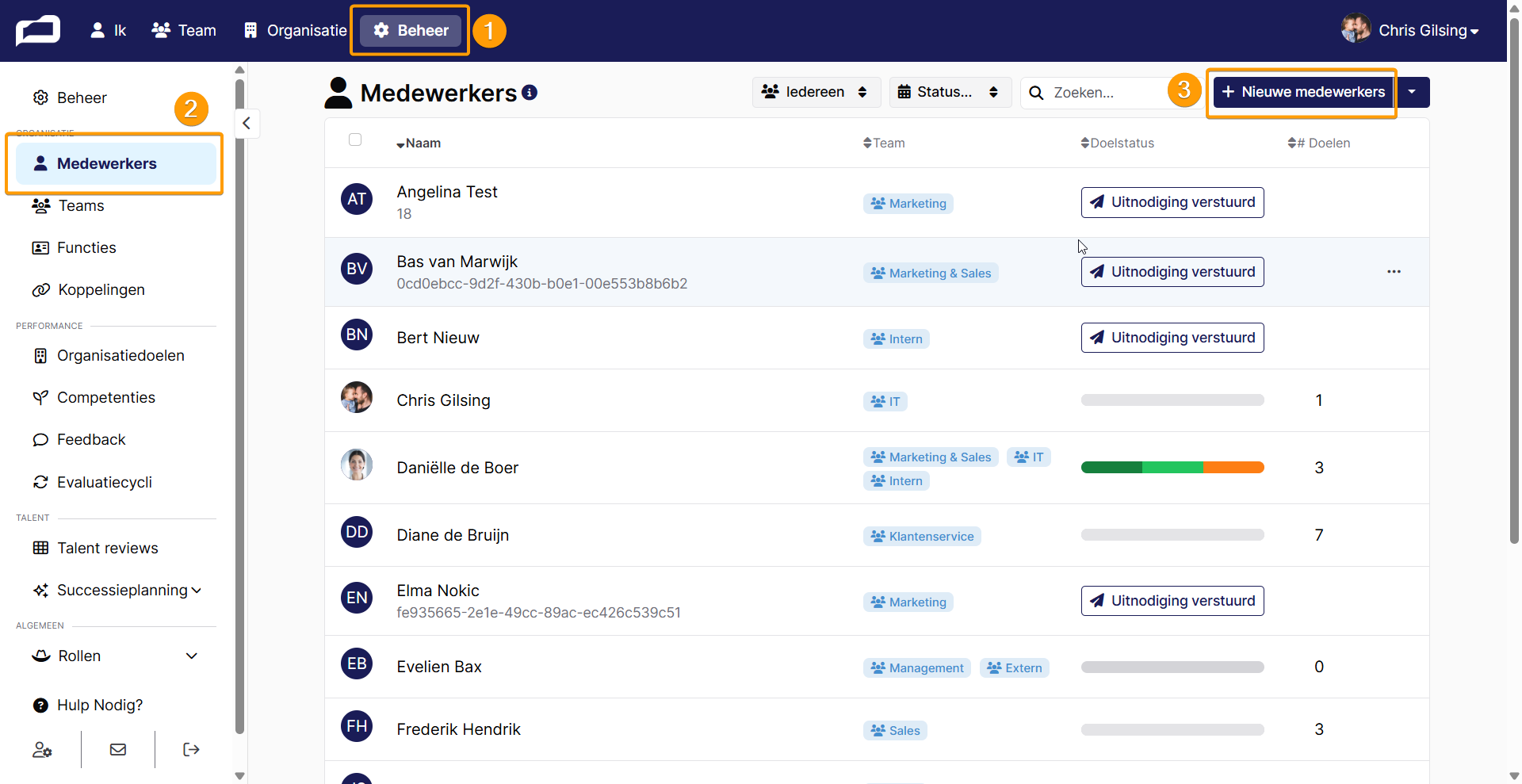Click Diane de Bruijn goal status bar
1522x784 pixels.
[1172, 535]
